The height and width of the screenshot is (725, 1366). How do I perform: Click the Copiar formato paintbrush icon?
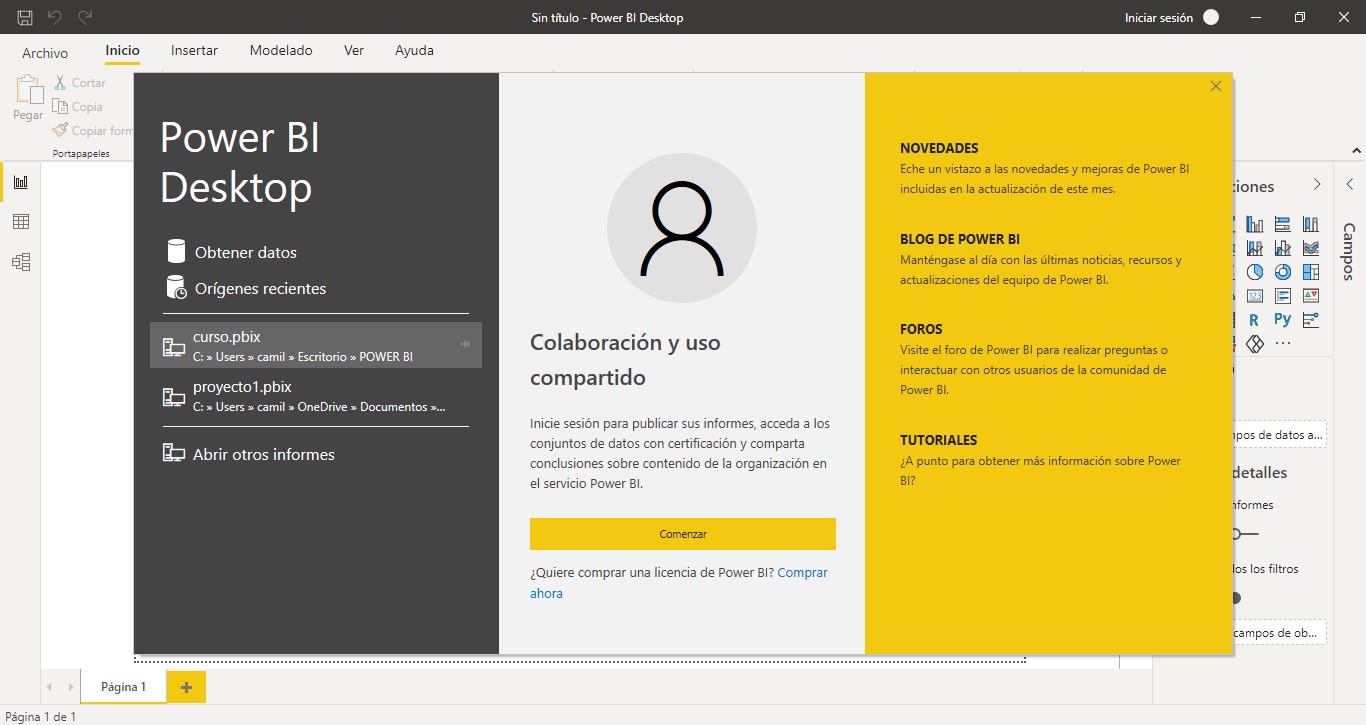pos(61,131)
